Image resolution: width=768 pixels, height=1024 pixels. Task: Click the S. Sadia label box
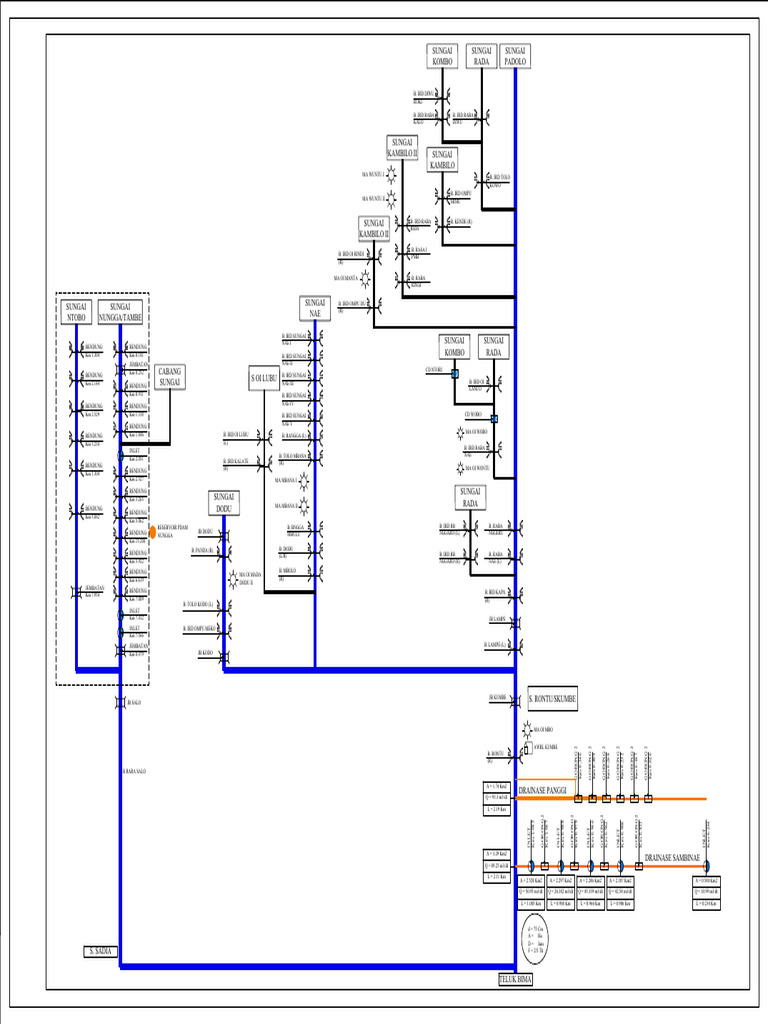point(101,952)
